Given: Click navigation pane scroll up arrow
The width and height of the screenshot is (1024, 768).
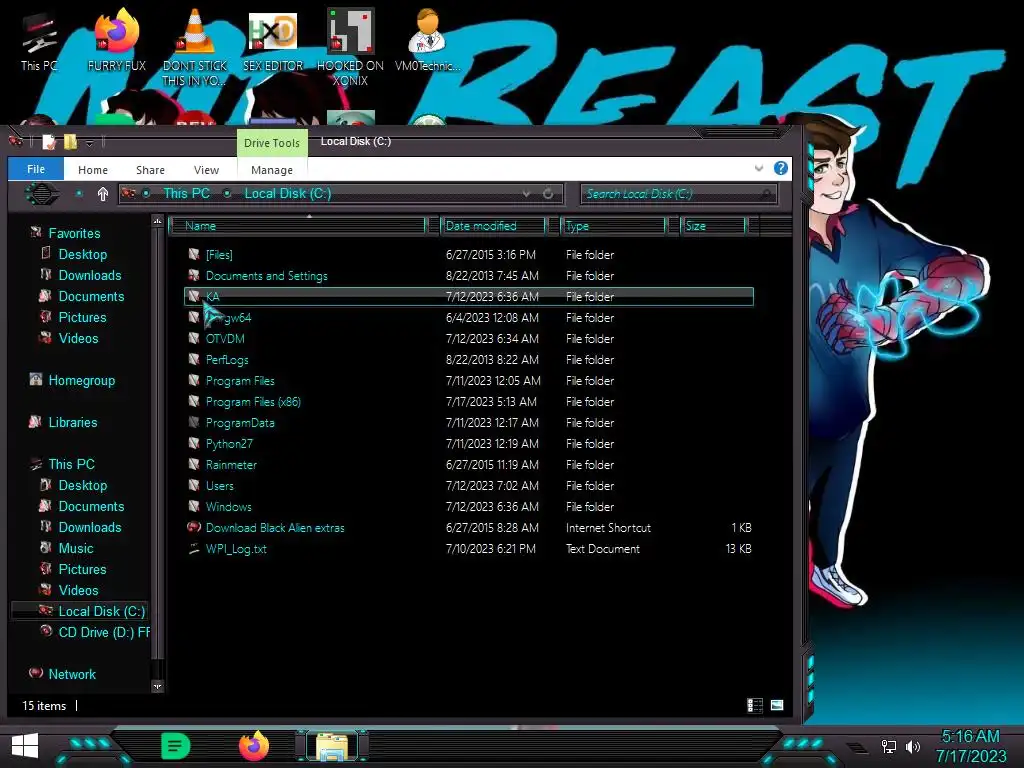Looking at the screenshot, I should click(157, 222).
